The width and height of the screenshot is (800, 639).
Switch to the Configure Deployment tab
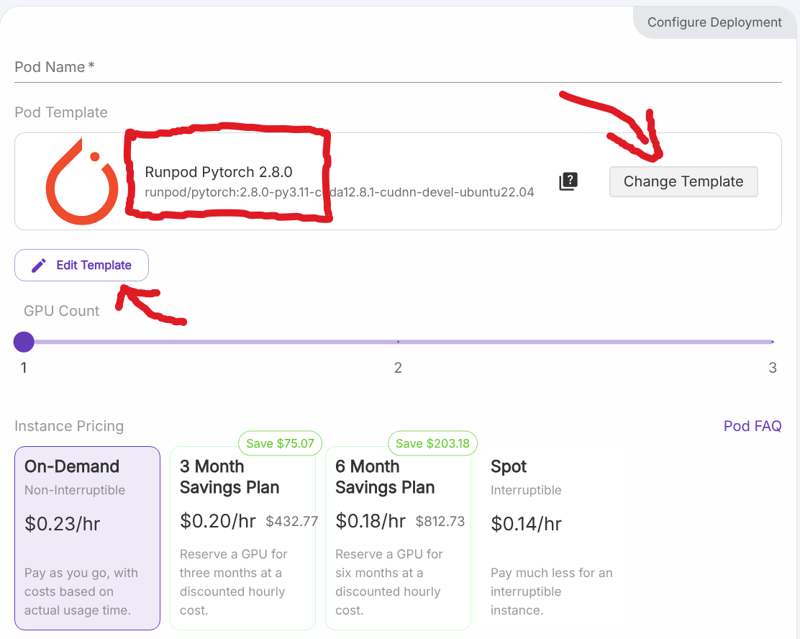click(x=714, y=22)
